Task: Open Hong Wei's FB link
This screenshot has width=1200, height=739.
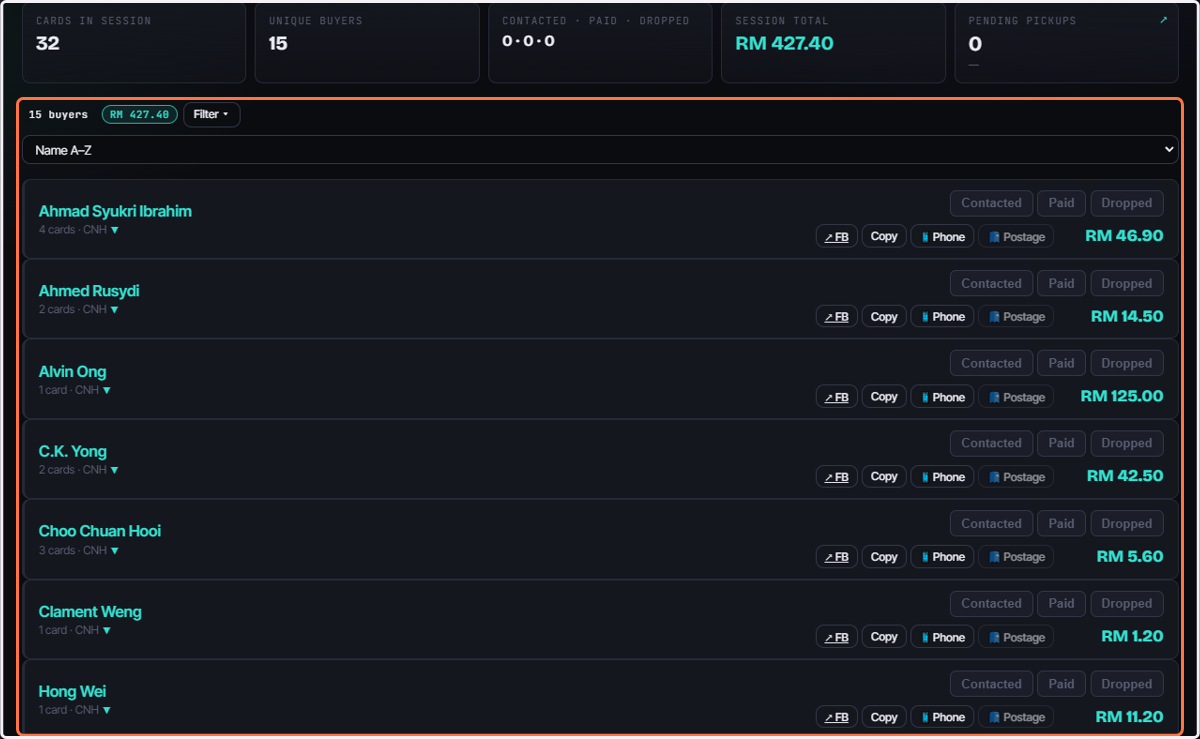Action: 837,717
